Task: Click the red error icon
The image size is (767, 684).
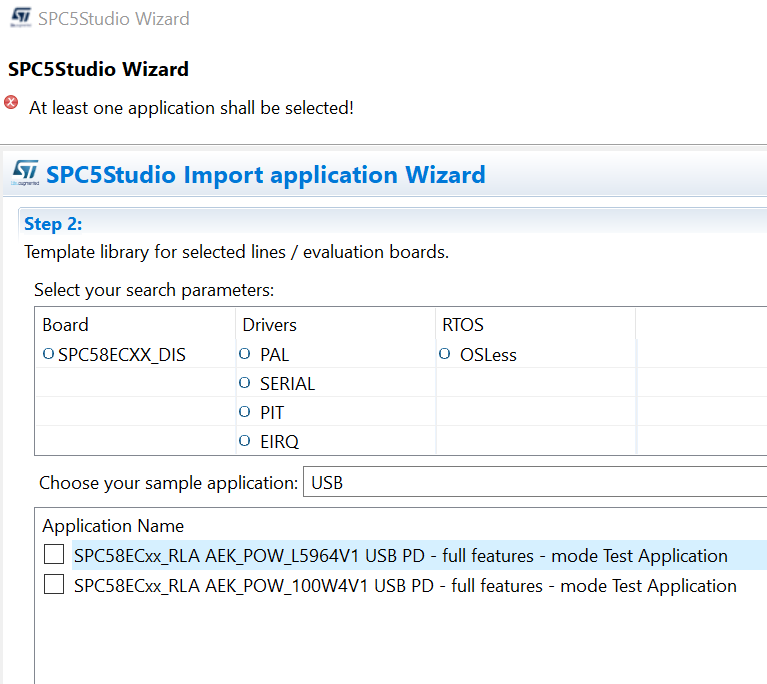Action: pos(12,102)
